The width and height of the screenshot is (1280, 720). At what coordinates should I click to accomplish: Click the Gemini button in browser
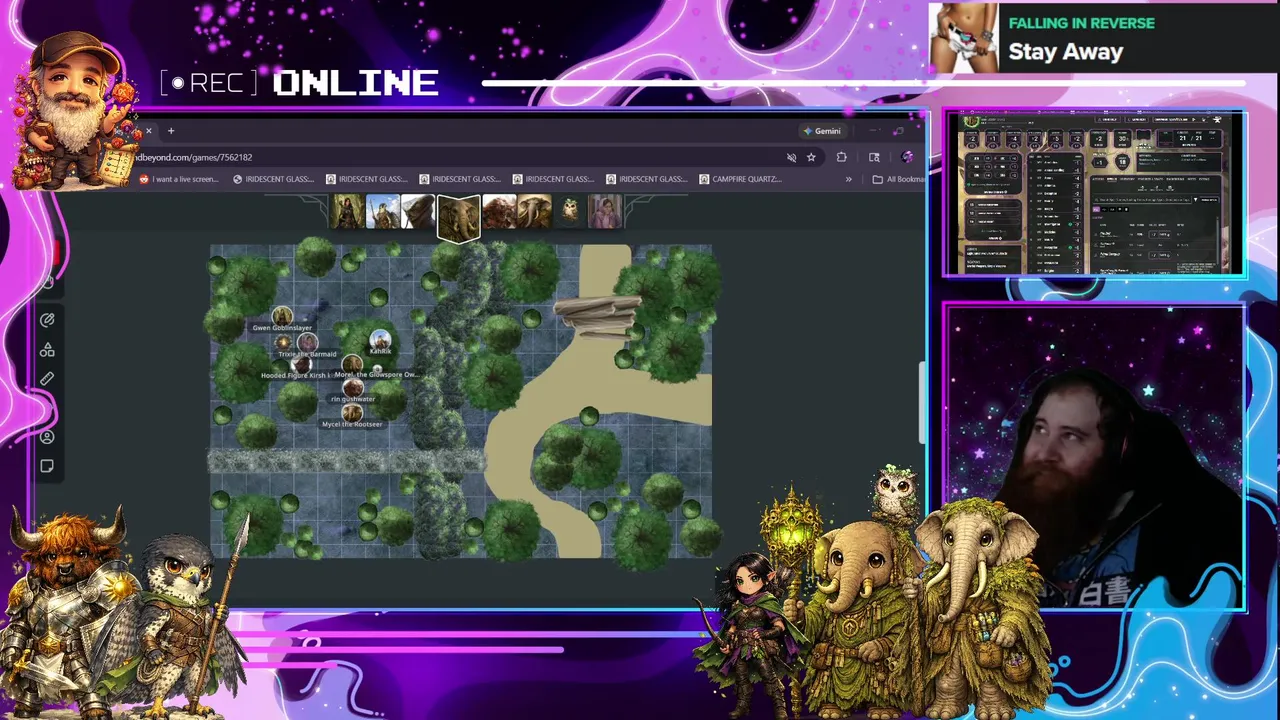click(822, 131)
